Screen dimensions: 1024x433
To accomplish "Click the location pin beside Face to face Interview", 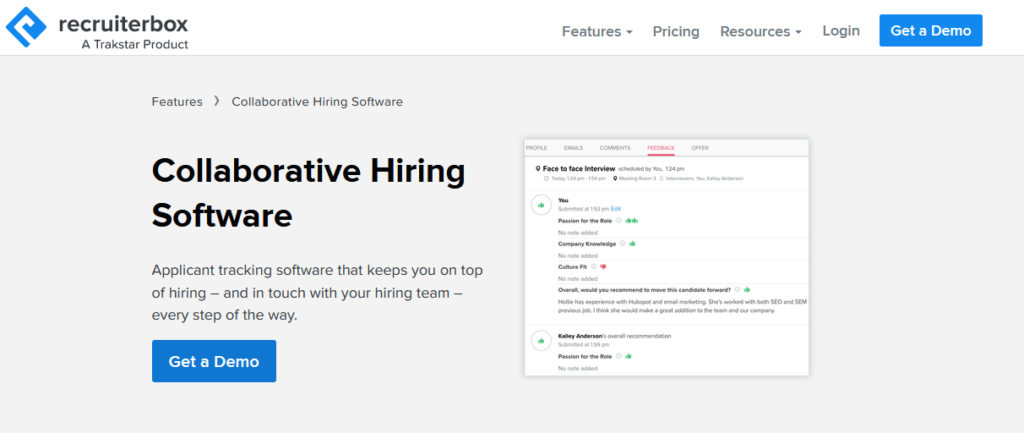I will [537, 168].
